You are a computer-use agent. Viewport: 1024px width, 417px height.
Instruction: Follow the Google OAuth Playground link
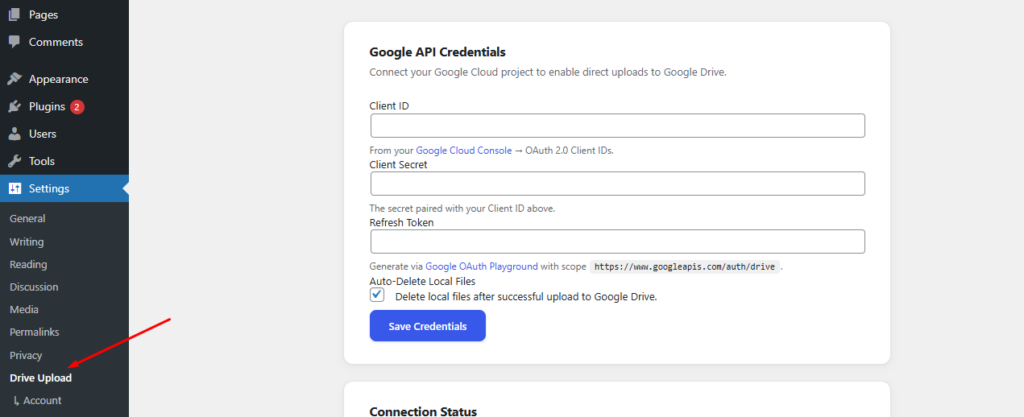[482, 267]
